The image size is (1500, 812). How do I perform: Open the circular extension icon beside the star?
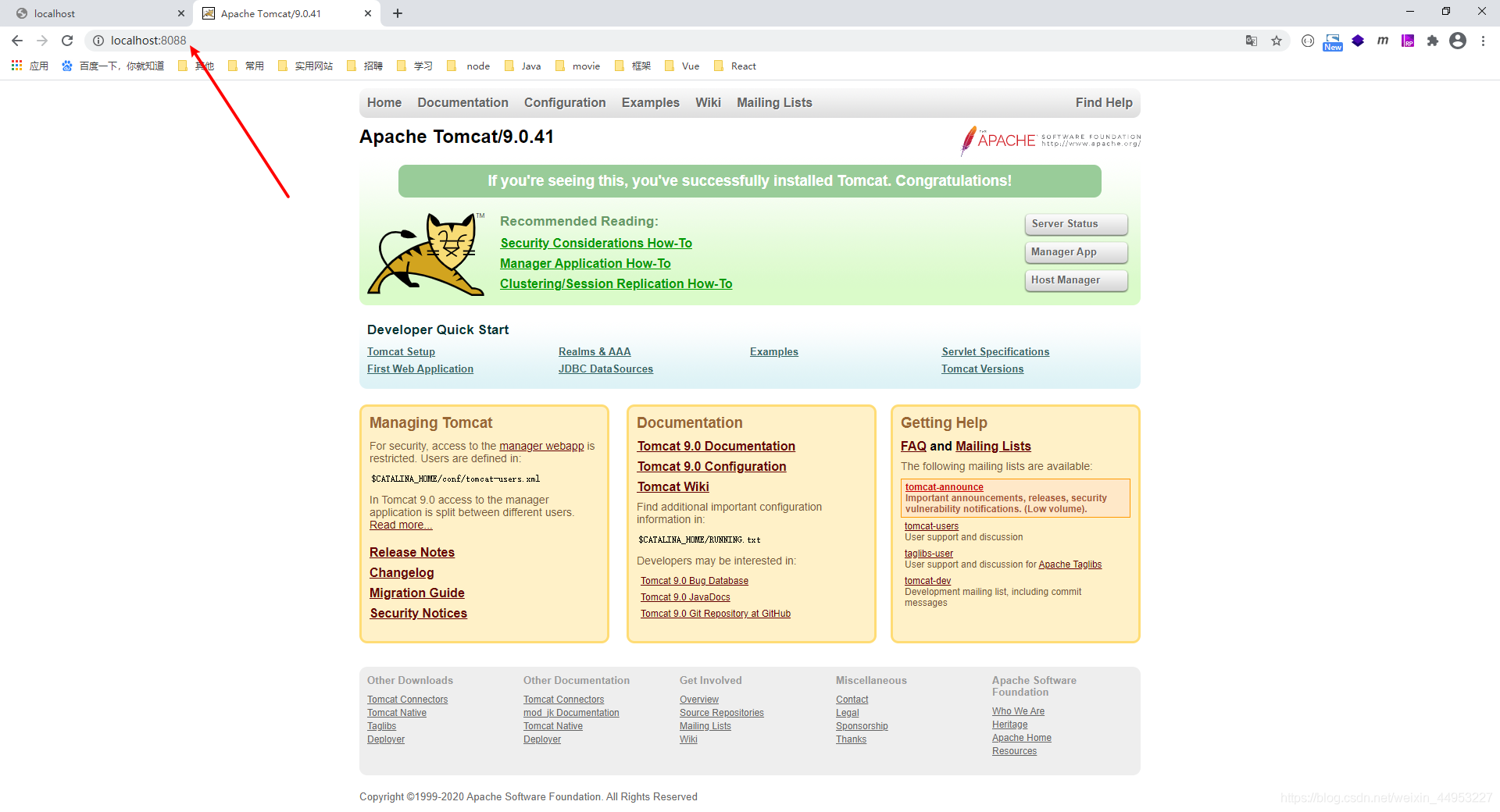(1308, 41)
